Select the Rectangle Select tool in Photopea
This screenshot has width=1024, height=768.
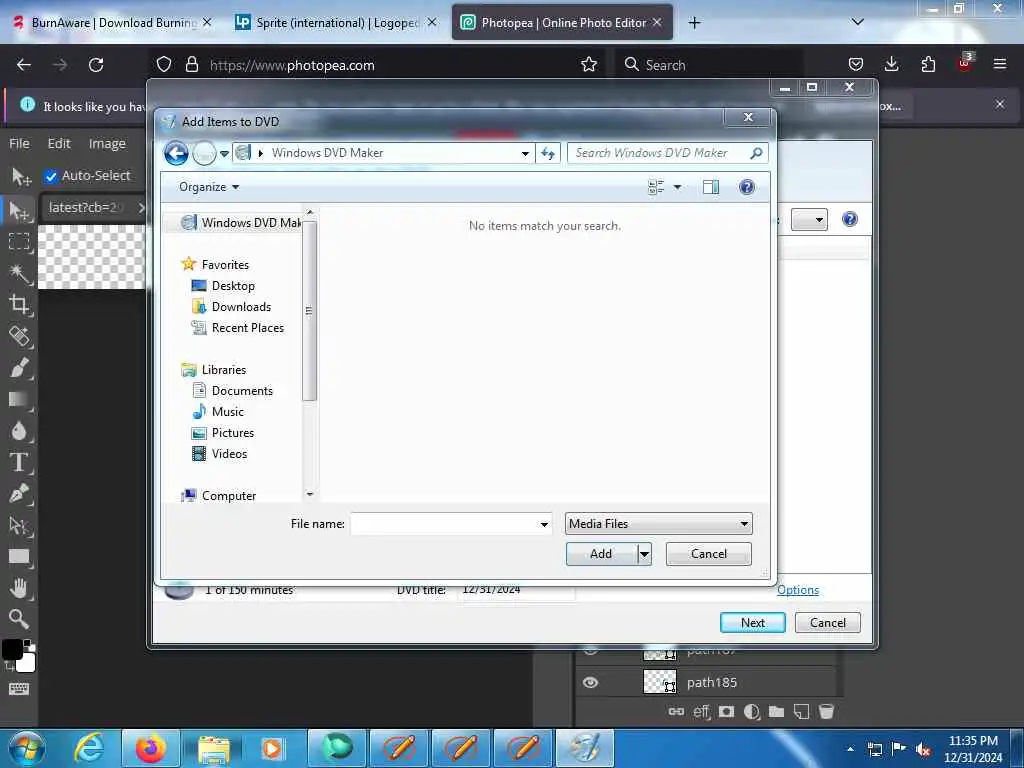19,242
